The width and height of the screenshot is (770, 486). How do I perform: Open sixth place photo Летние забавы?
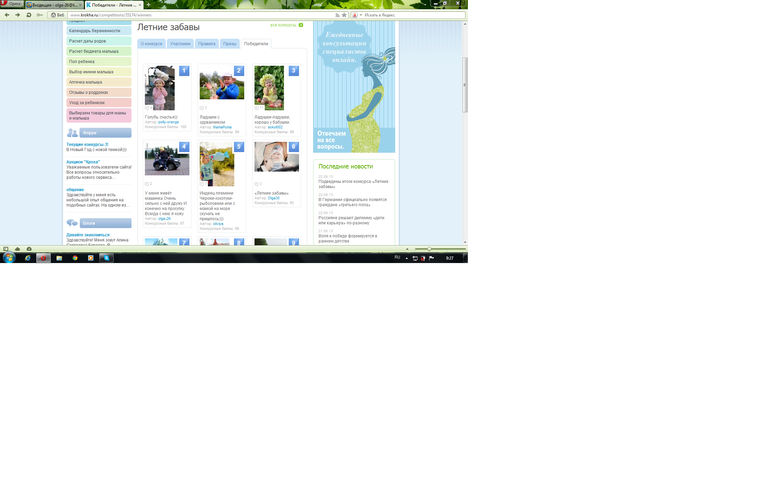click(x=276, y=157)
